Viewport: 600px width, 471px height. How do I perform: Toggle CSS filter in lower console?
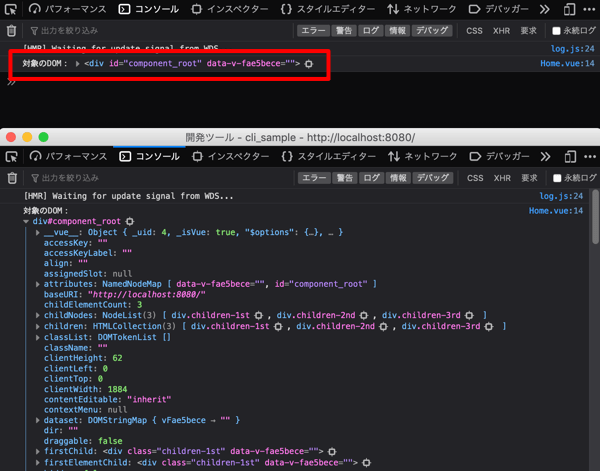tap(475, 178)
